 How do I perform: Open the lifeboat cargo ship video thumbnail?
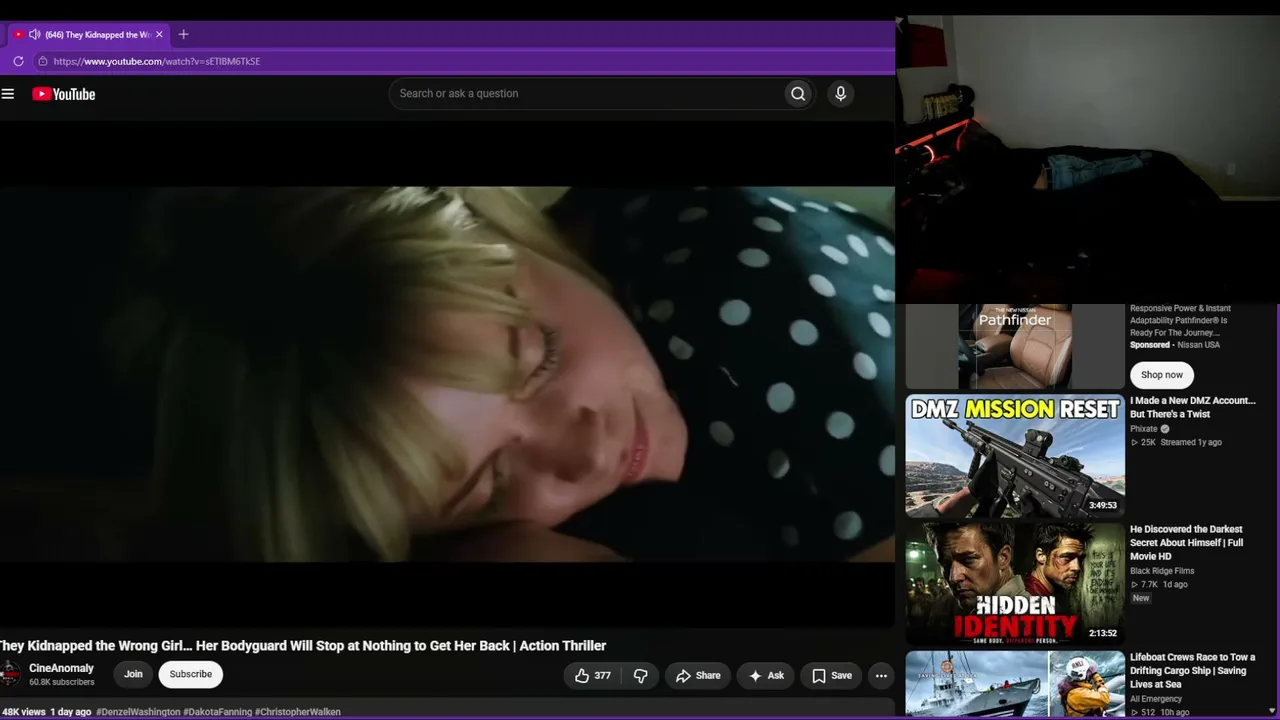pos(1015,685)
